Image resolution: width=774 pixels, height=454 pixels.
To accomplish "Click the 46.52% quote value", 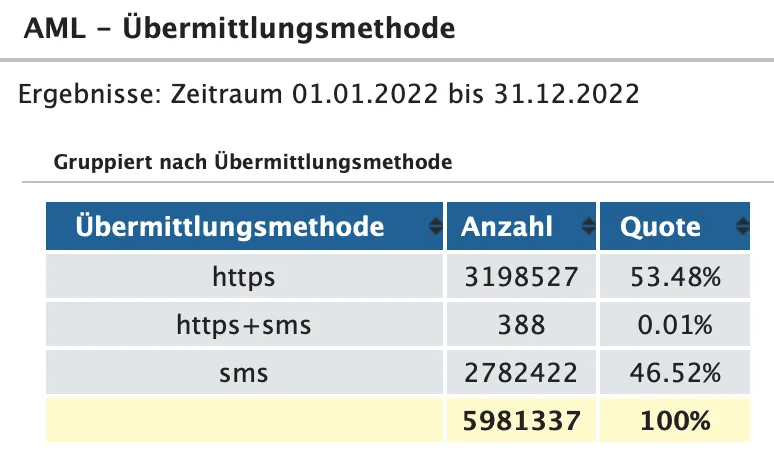I will pyautogui.click(x=674, y=373).
